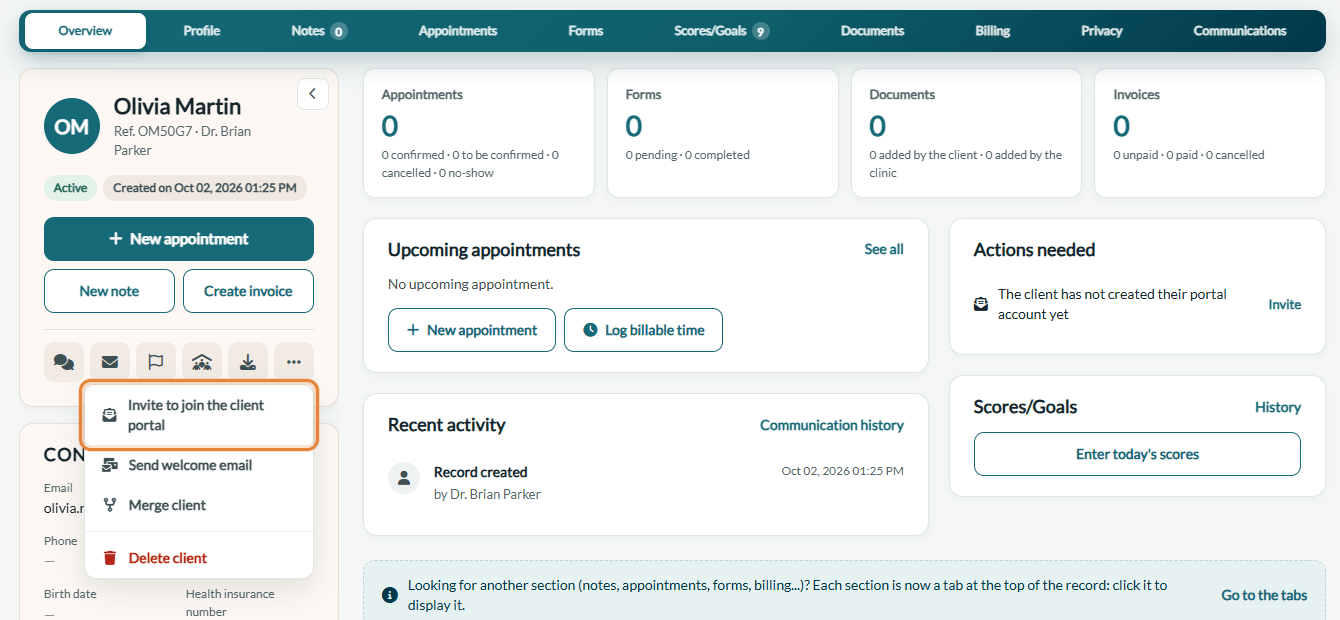Click the Olivia Martin name heading

177,106
